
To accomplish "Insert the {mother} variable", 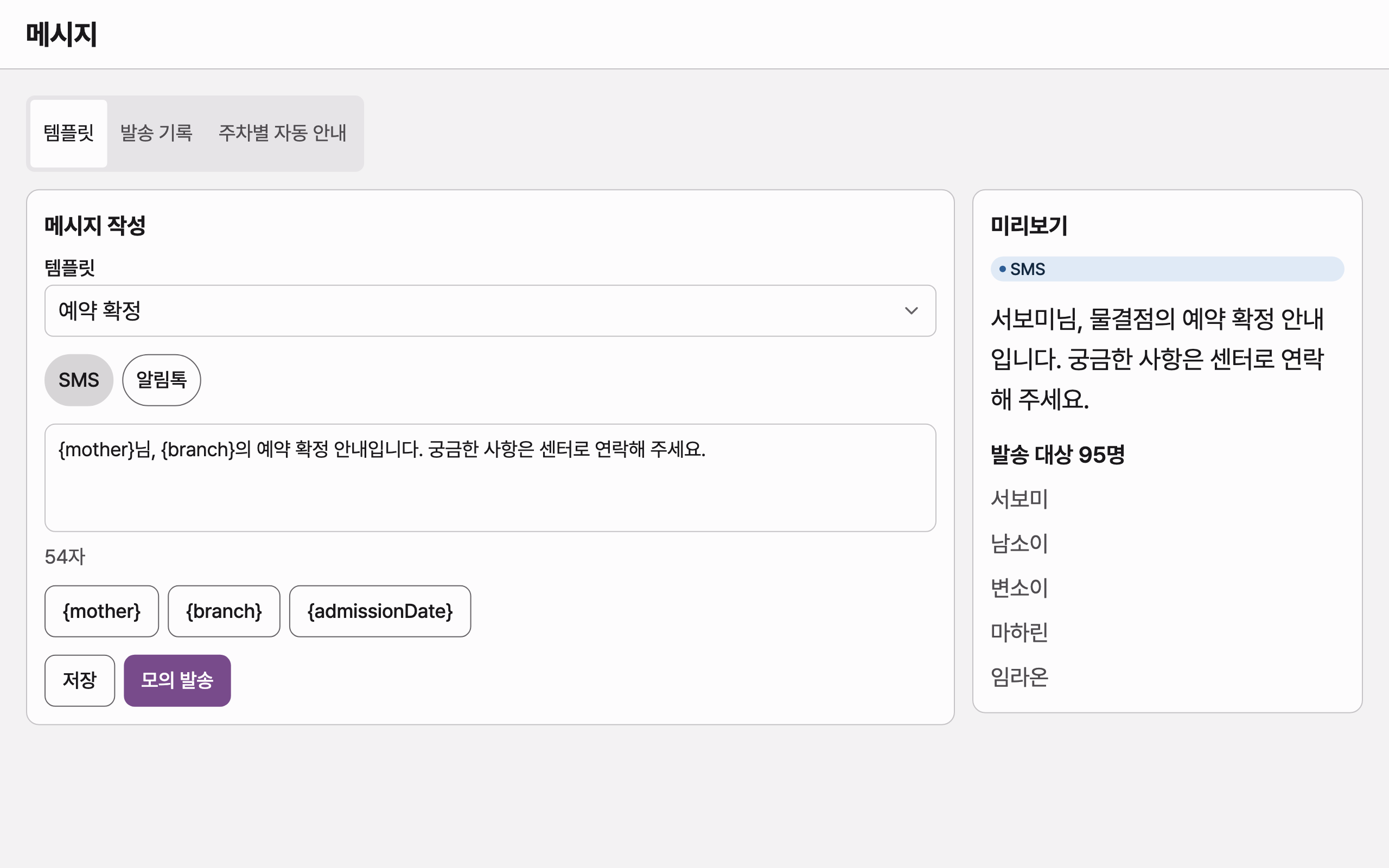I will 101,611.
